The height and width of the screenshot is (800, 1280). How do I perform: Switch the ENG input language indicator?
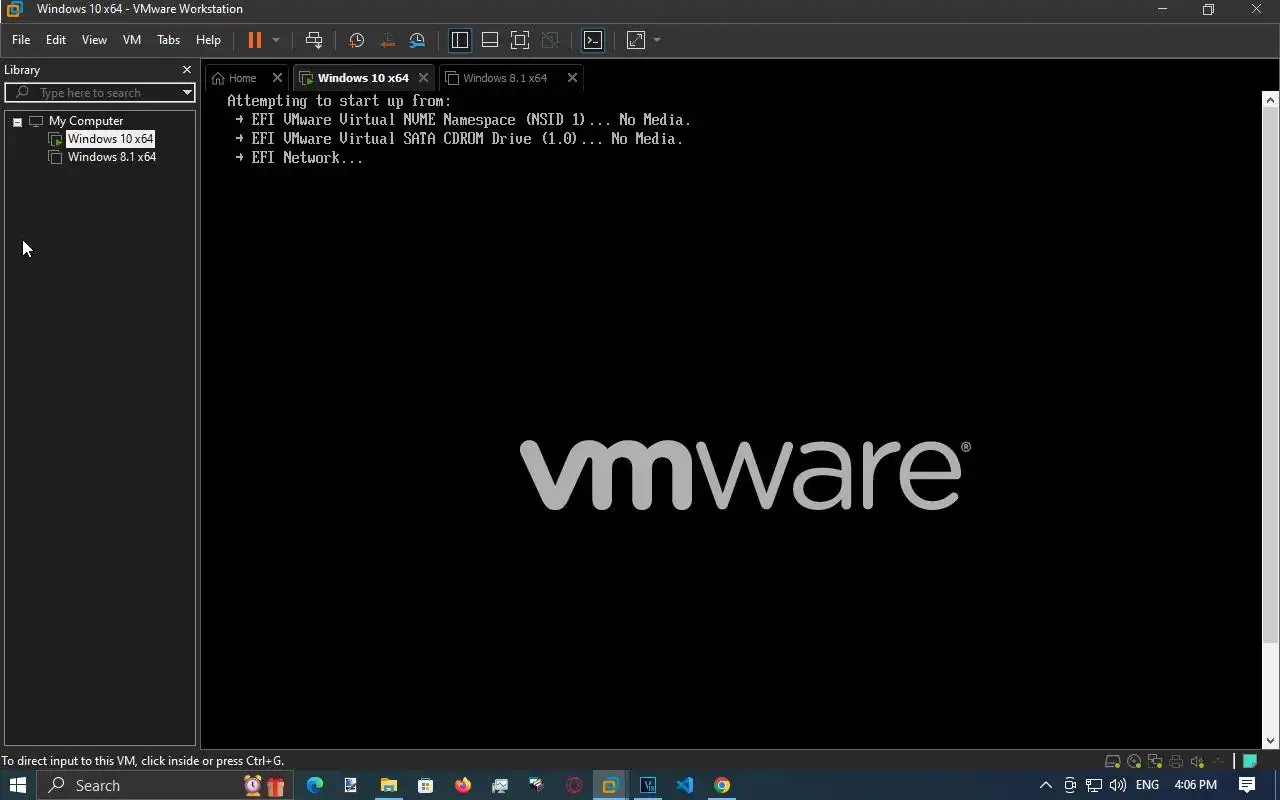(1147, 785)
